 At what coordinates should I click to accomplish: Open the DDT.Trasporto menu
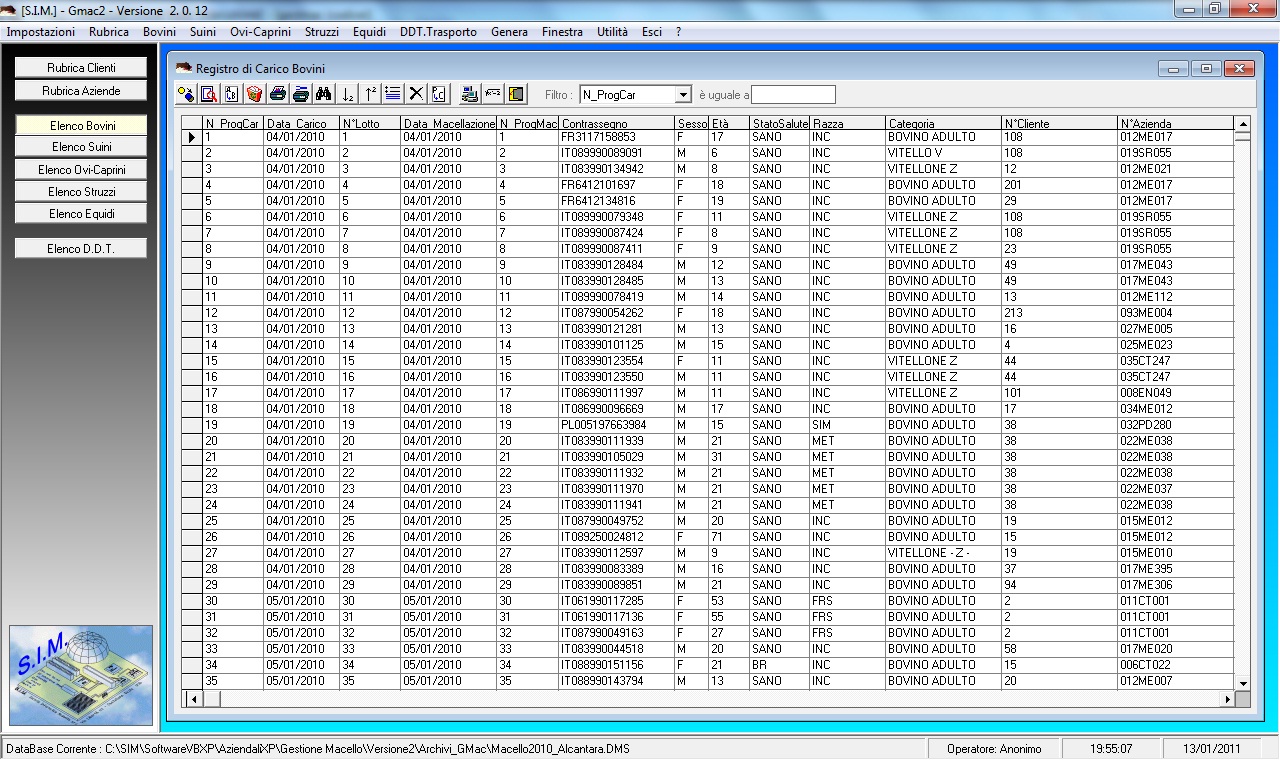tap(438, 32)
